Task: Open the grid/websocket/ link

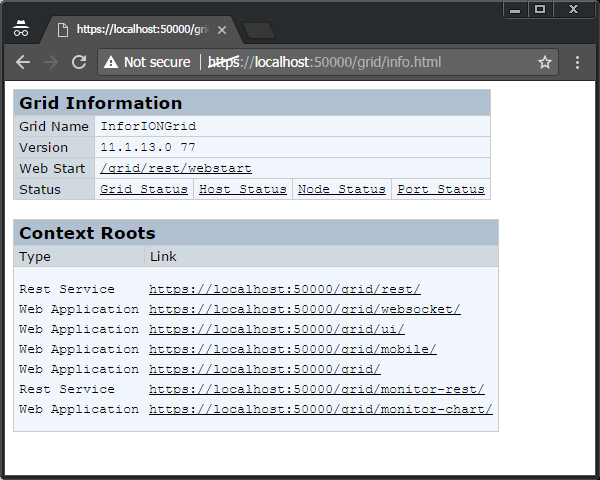Action: point(304,310)
